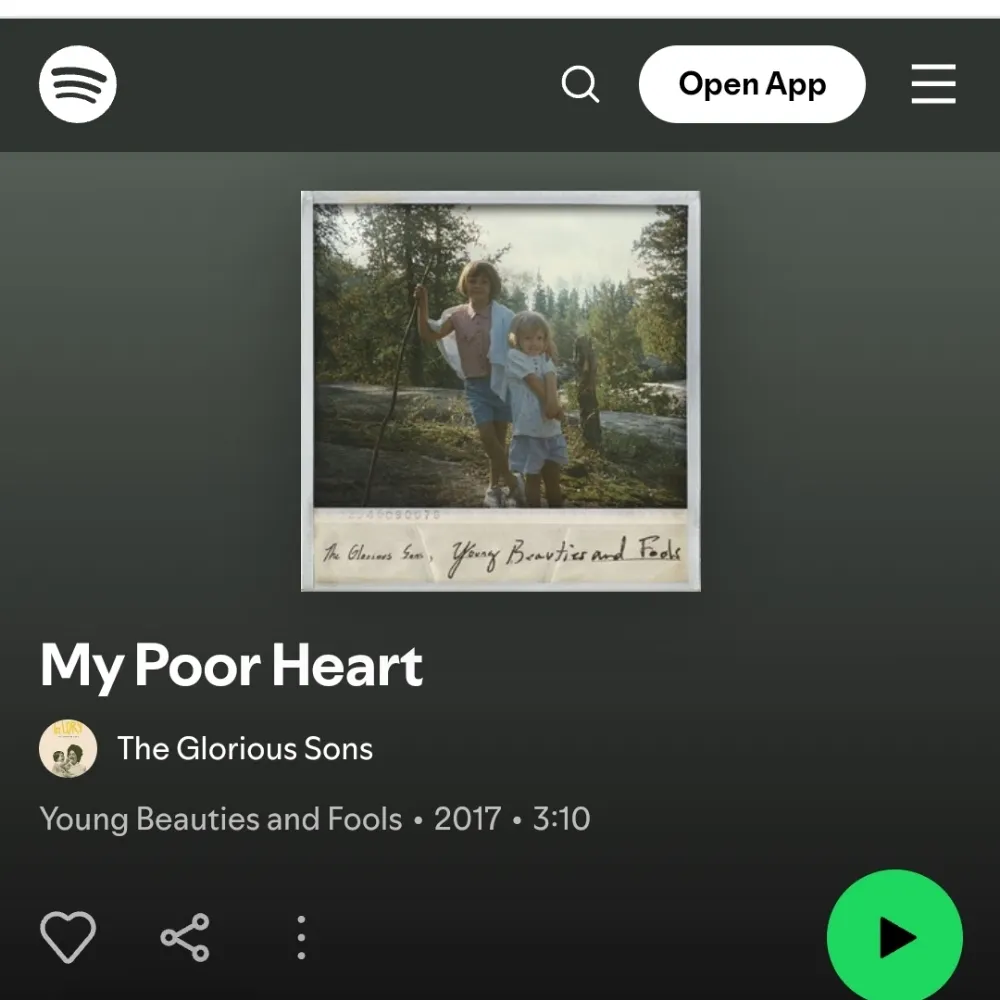Click the 3:10 track duration
Viewport: 1000px width, 1000px height.
coord(561,818)
